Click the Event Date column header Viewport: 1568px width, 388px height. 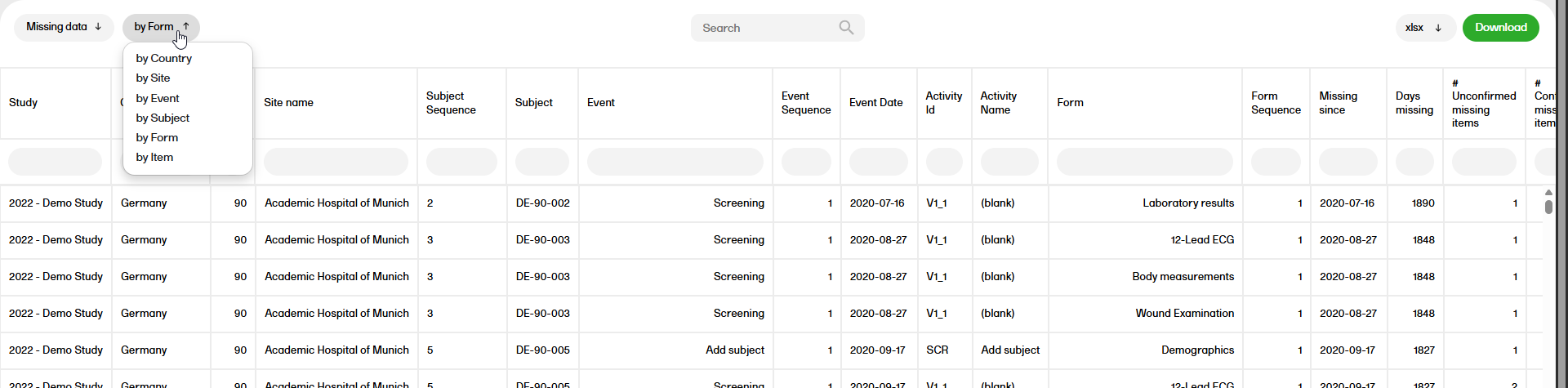(875, 103)
